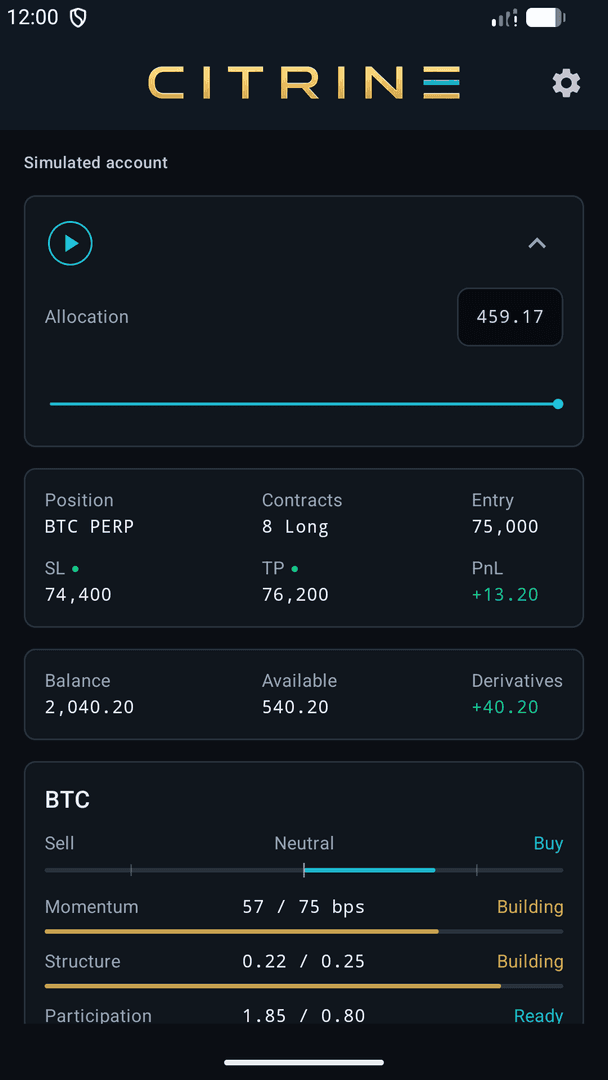608x1080 pixels.
Task: Tap the Structure Building status
Action: (x=530, y=962)
